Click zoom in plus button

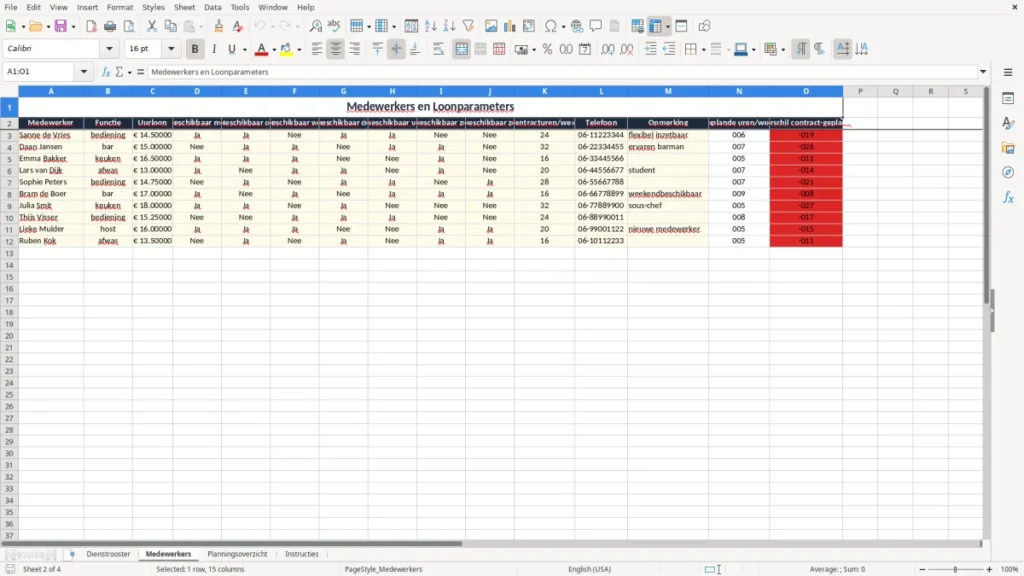tap(989, 569)
